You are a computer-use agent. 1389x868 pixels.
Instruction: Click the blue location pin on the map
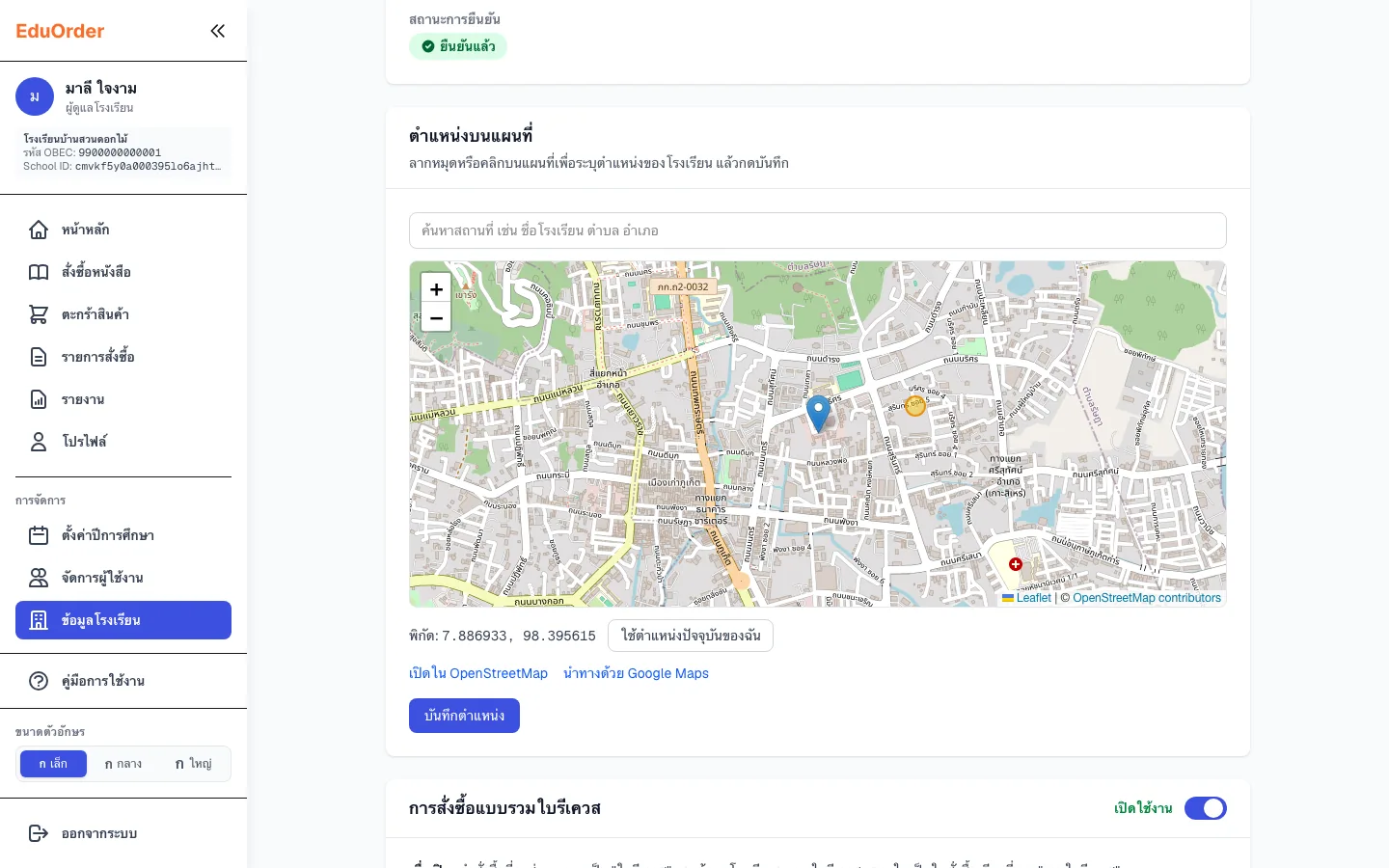coord(818,413)
